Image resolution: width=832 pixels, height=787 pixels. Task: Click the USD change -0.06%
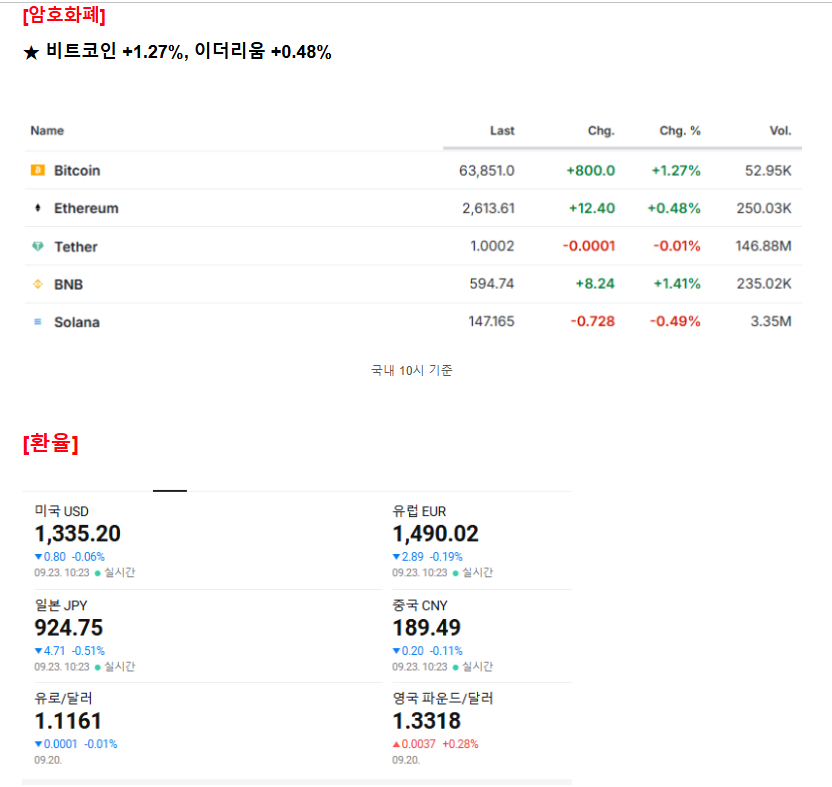(x=89, y=557)
